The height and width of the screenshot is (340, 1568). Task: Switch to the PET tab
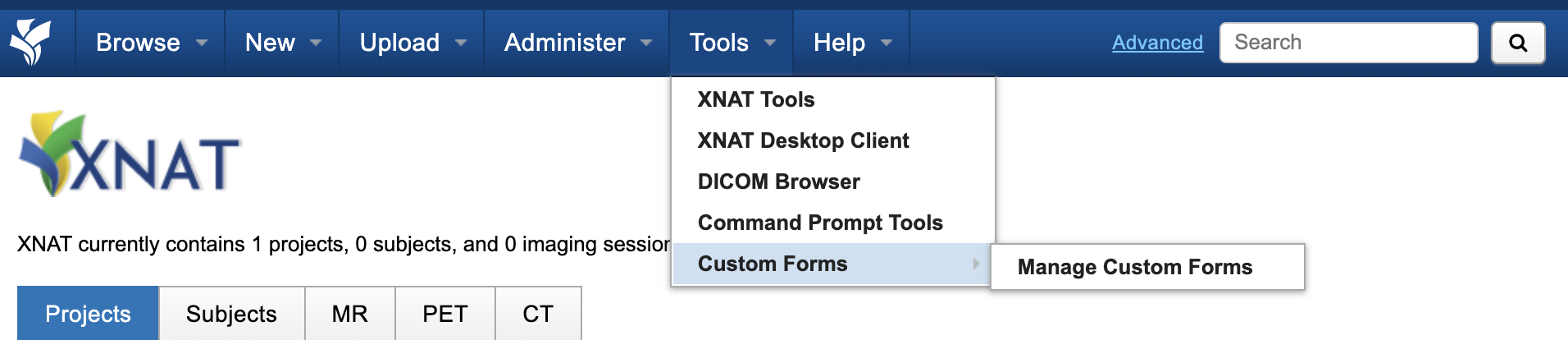pyautogui.click(x=444, y=314)
